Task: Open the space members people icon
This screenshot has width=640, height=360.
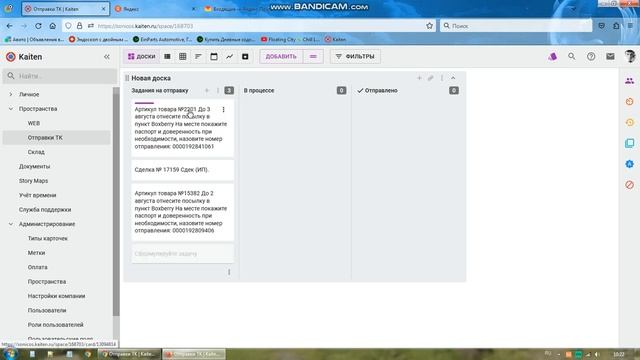Action: (629, 81)
